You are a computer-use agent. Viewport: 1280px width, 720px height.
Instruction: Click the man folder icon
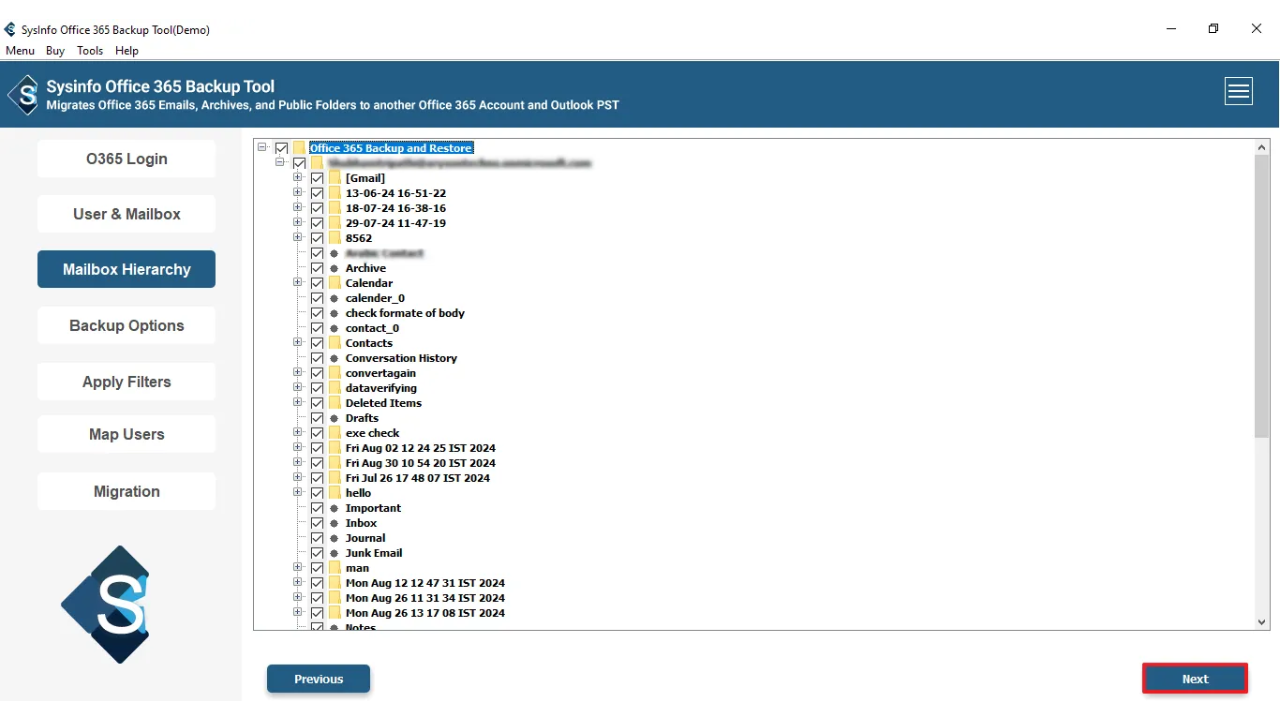tap(335, 568)
